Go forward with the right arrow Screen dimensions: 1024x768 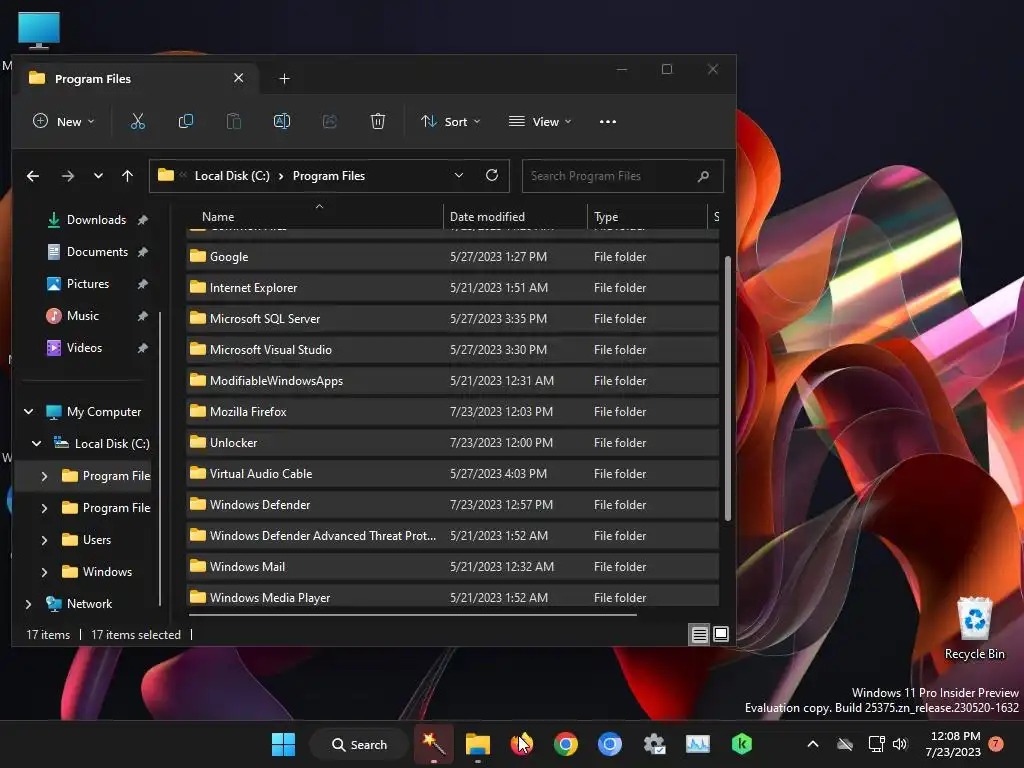click(67, 176)
